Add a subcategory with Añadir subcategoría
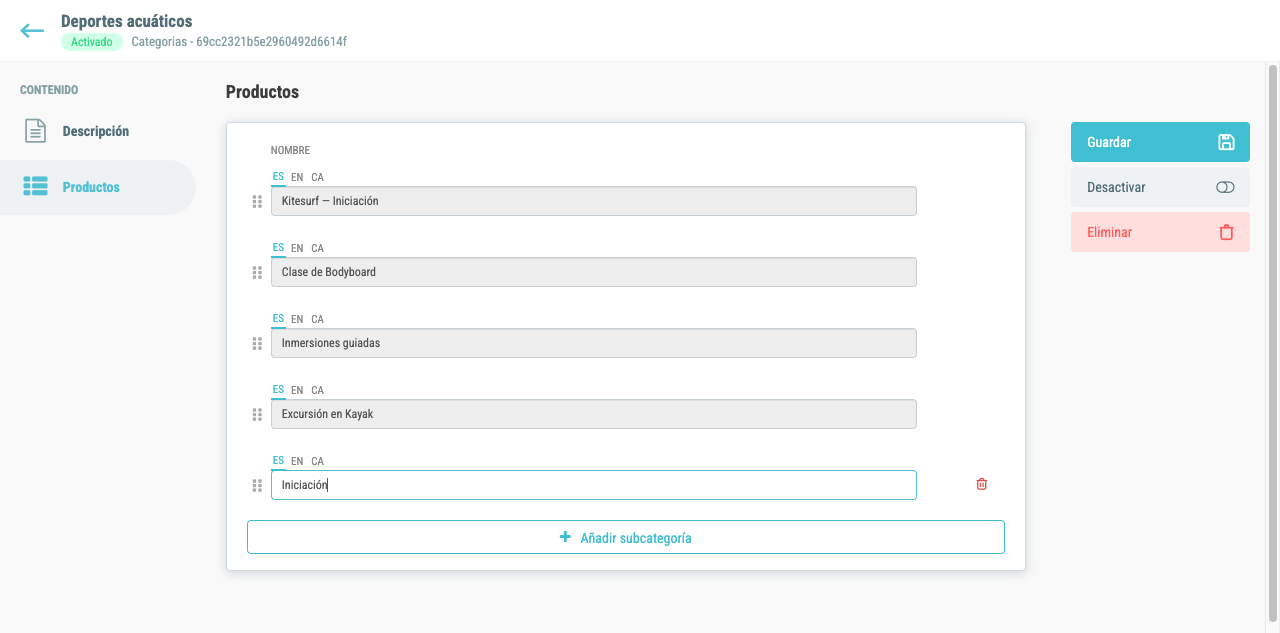This screenshot has width=1280, height=633. [x=626, y=537]
